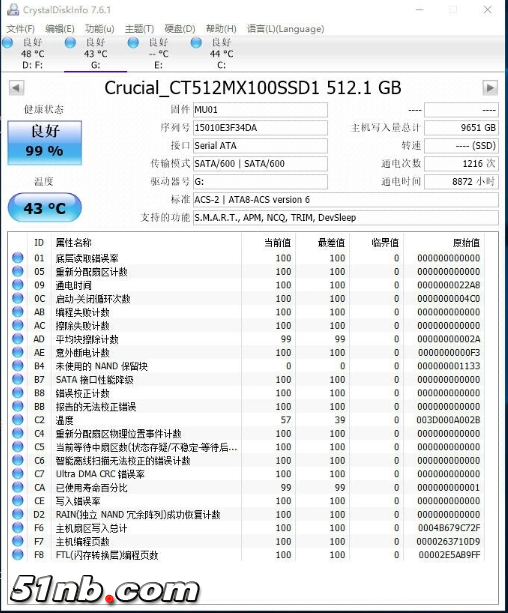Select the 未使用的 NAND 保留块 row text
The image size is (508, 613).
102,366
